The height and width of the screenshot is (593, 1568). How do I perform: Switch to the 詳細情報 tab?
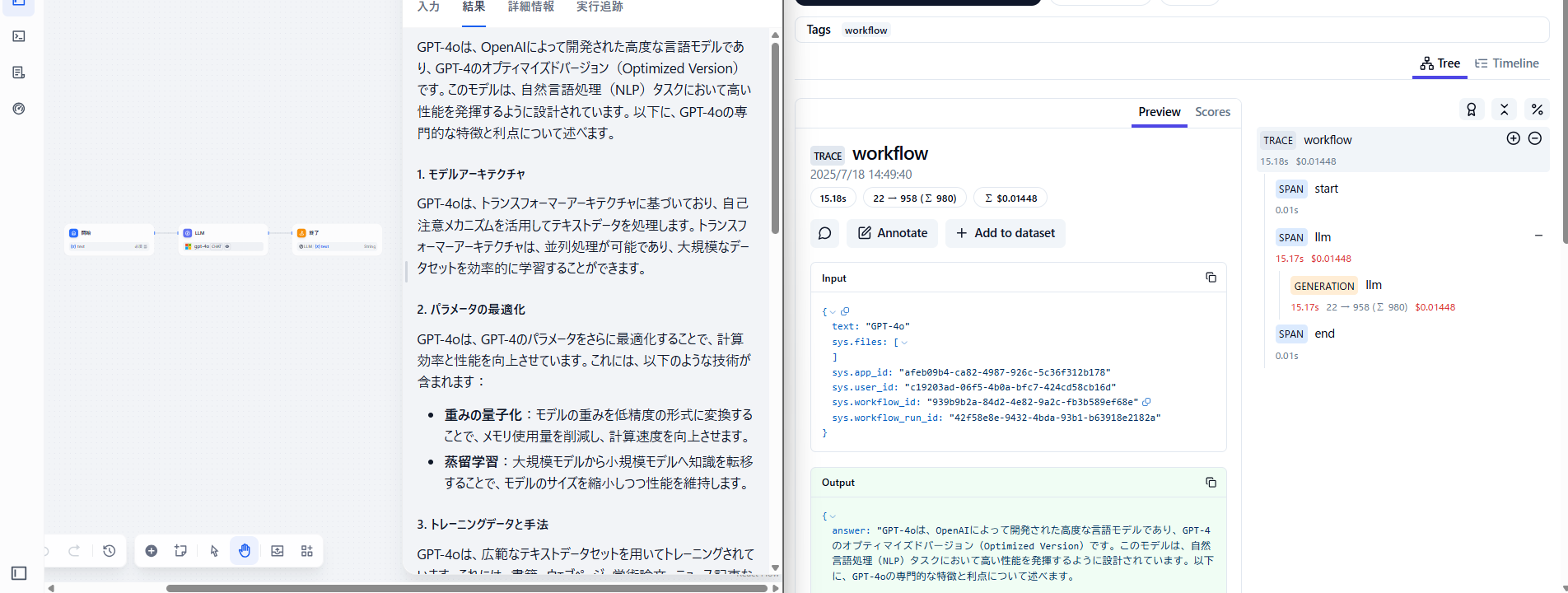click(x=531, y=7)
